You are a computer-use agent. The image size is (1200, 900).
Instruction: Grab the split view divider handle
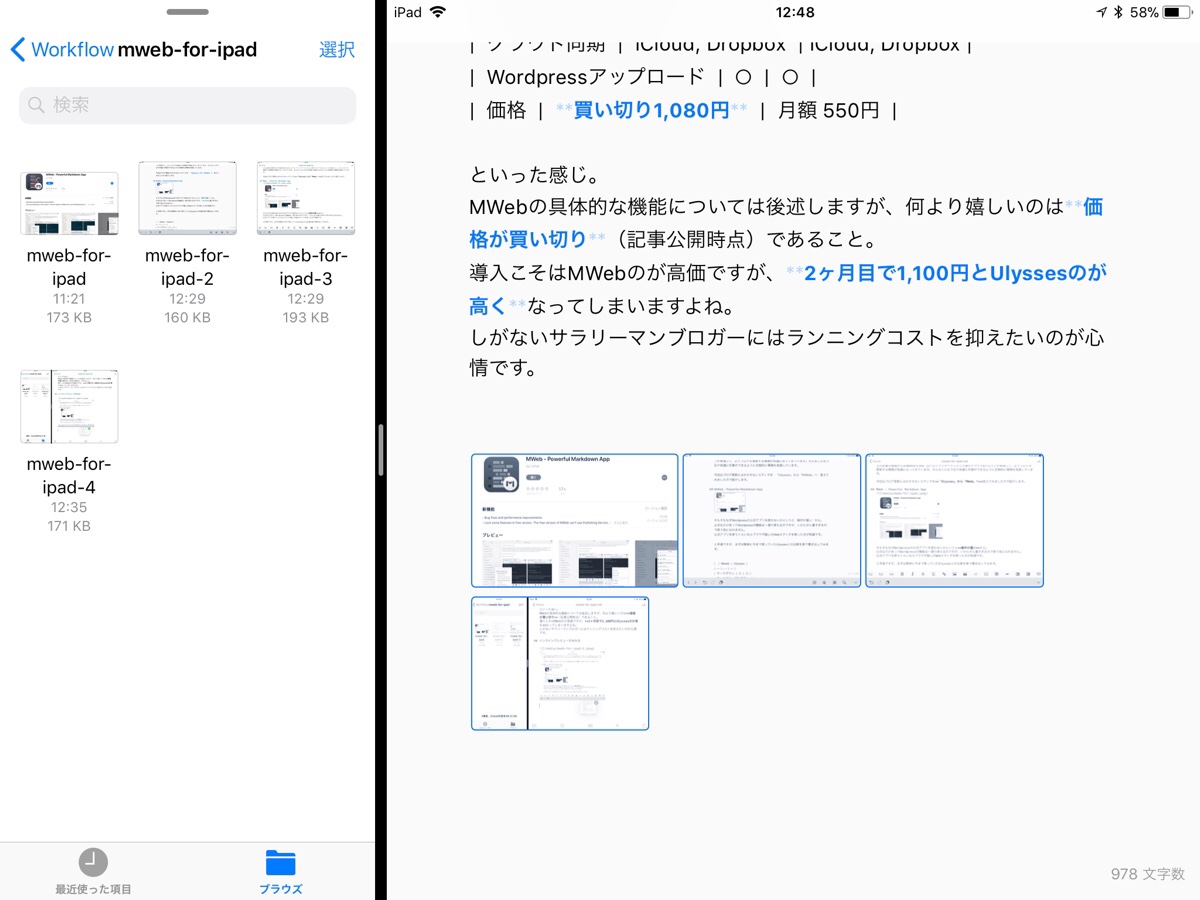point(380,450)
